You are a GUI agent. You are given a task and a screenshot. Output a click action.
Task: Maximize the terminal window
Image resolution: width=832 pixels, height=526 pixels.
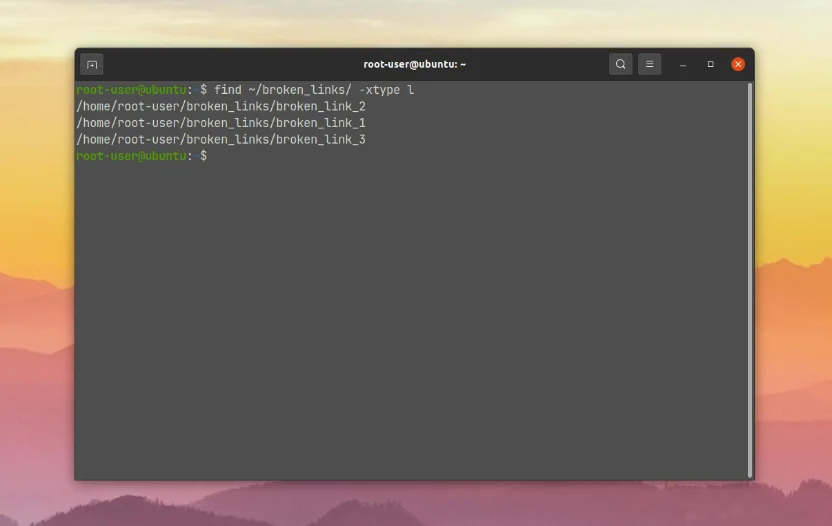click(x=710, y=64)
